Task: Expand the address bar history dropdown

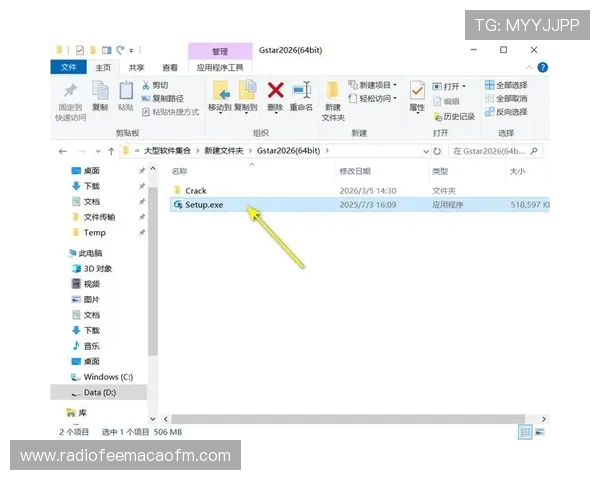Action: (x=426, y=152)
